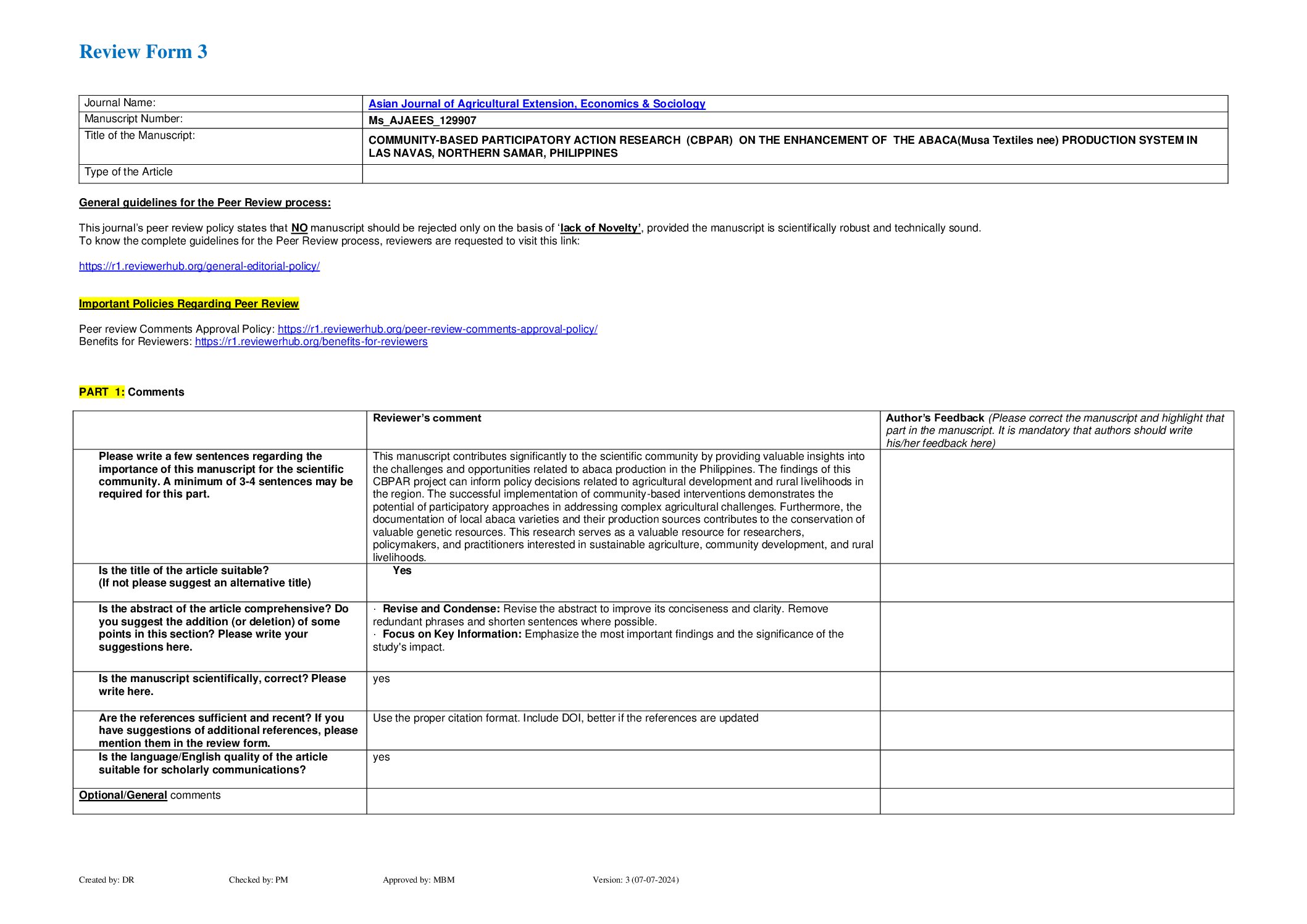
Task: Click the manuscript number Ms_AJAEES_129907
Action: coord(422,120)
